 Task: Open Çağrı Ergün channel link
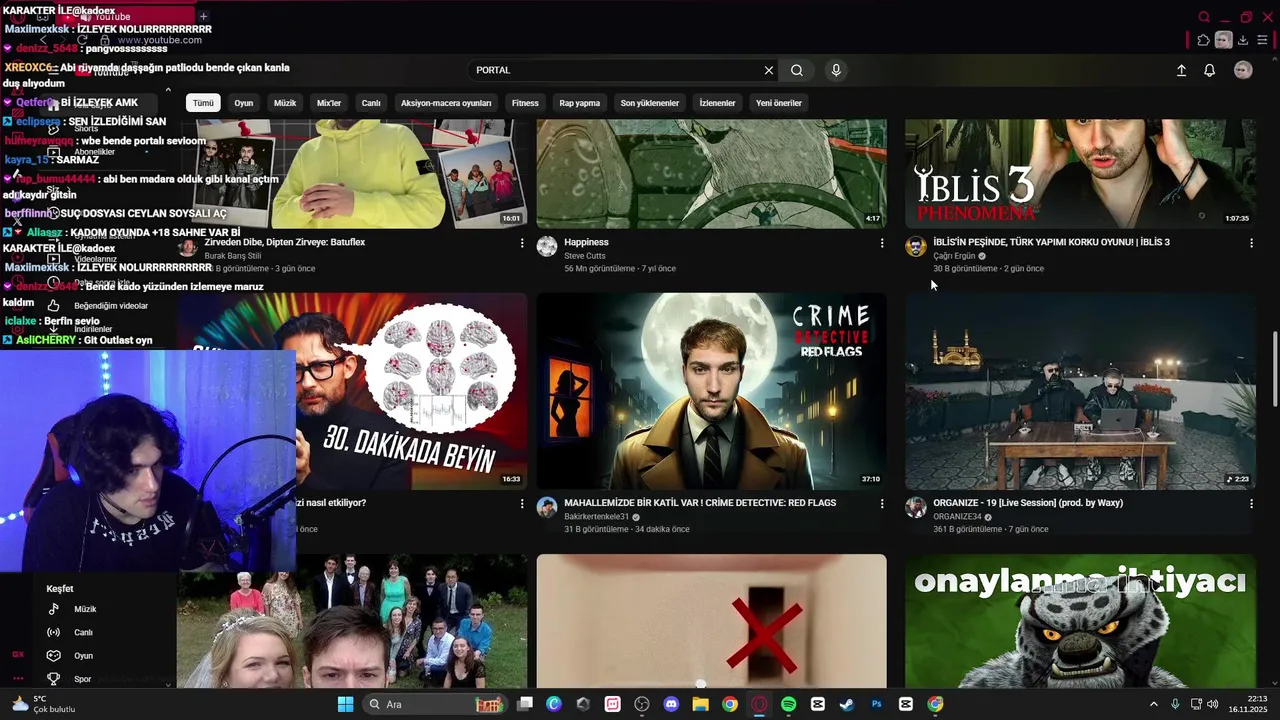pos(954,256)
